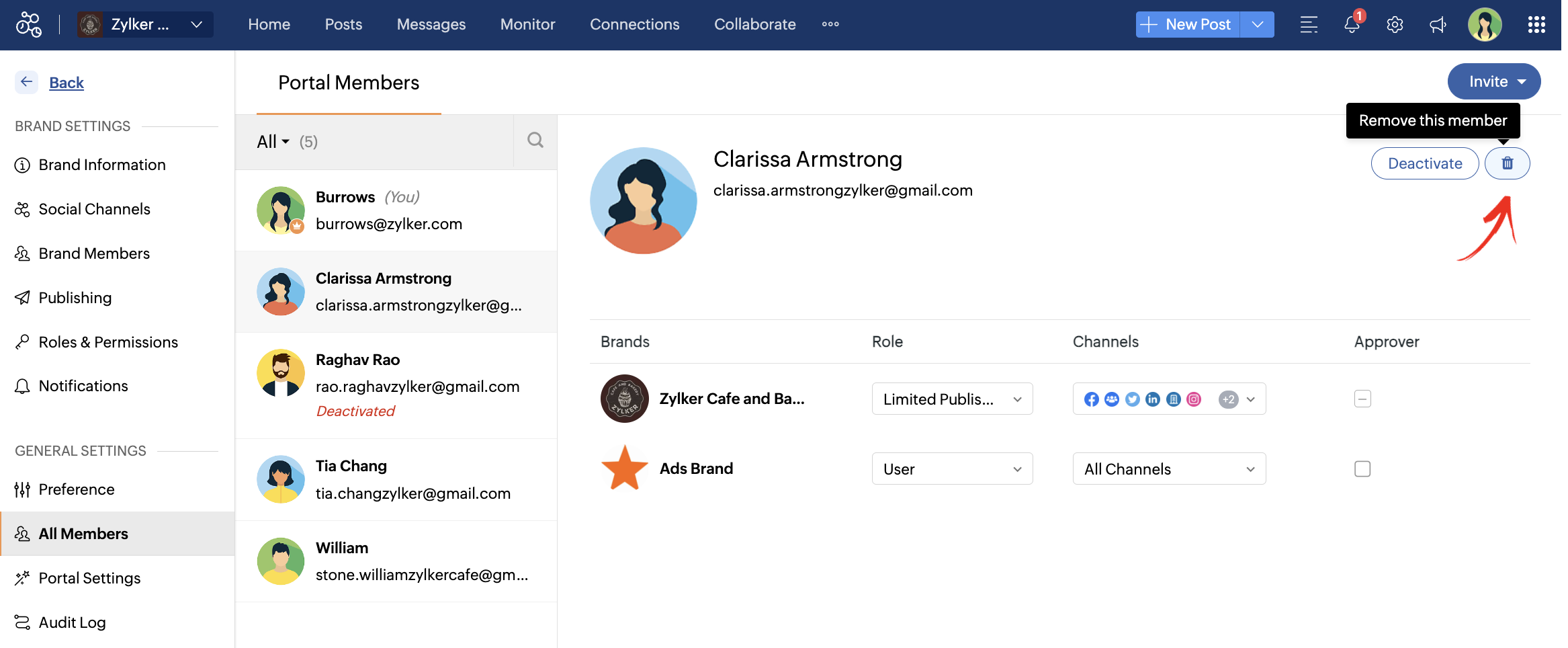Viewport: 1568px width, 648px height.
Task: Open the notifications bell icon
Action: click(x=1352, y=25)
